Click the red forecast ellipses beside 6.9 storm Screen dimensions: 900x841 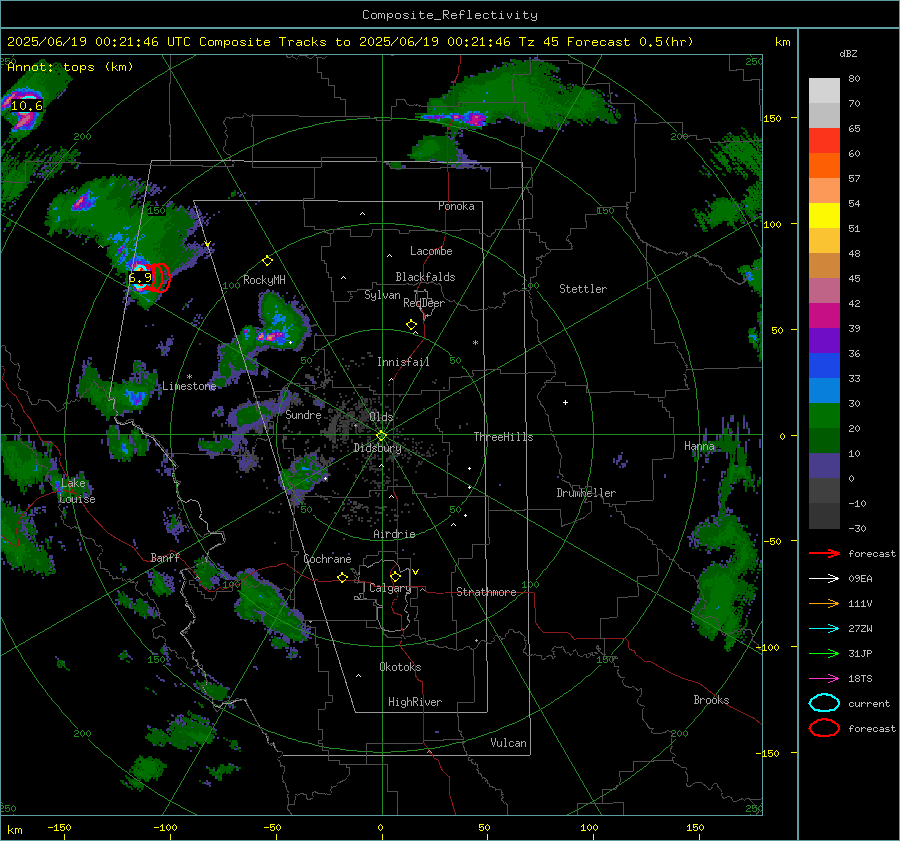[x=160, y=278]
